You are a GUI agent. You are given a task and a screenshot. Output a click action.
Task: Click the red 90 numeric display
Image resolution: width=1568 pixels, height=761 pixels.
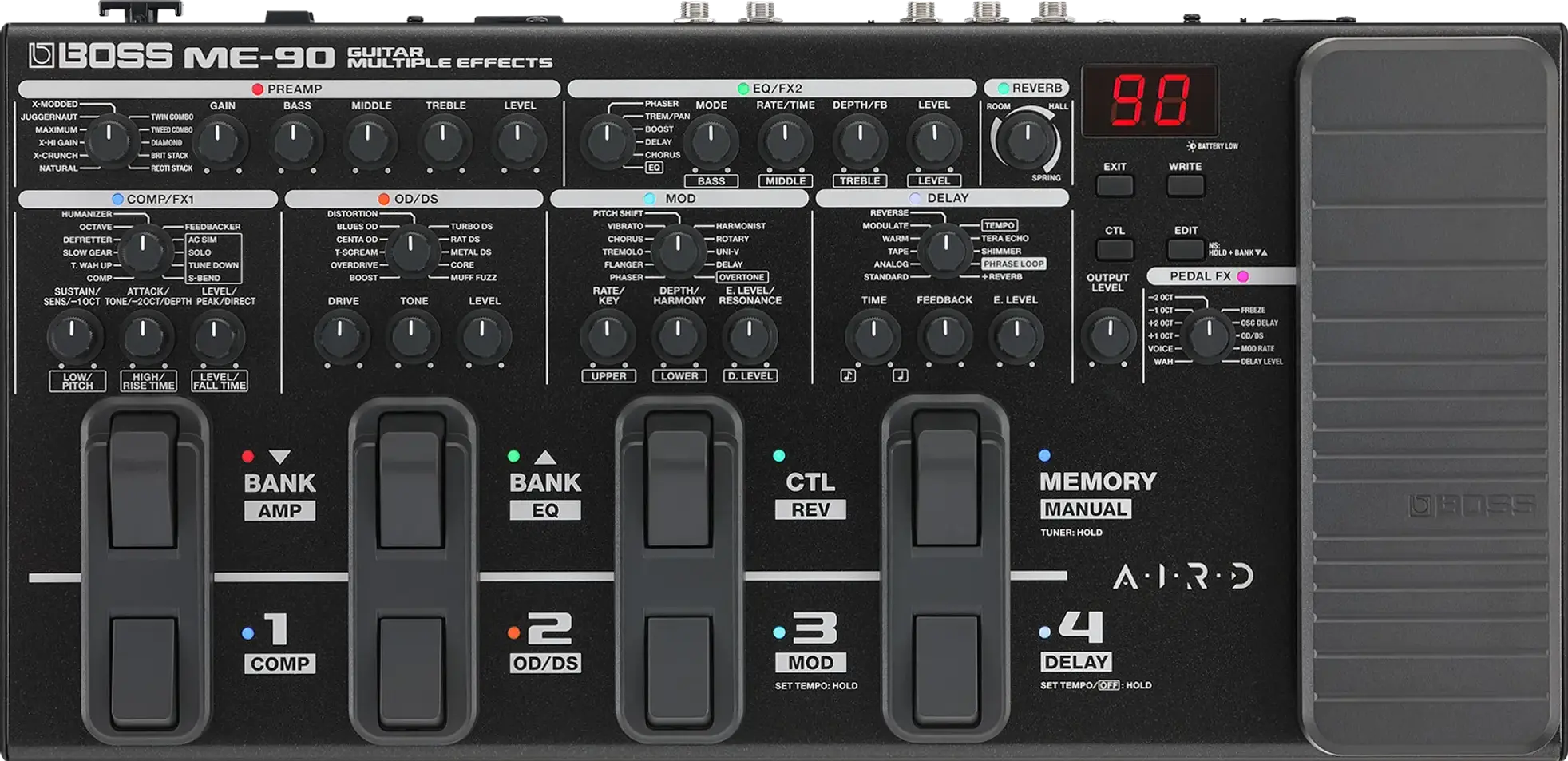[1150, 100]
